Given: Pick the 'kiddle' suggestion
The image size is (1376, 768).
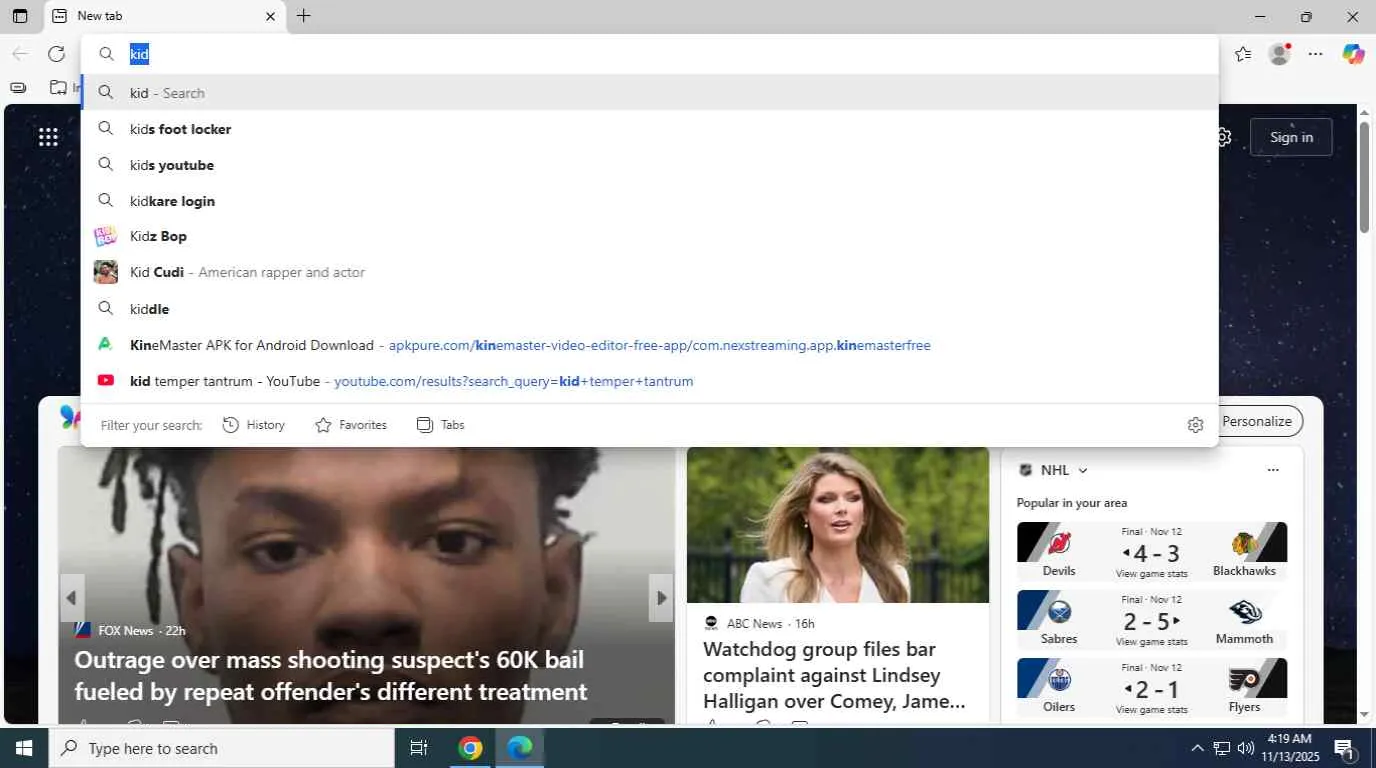Looking at the screenshot, I should pos(650,309).
